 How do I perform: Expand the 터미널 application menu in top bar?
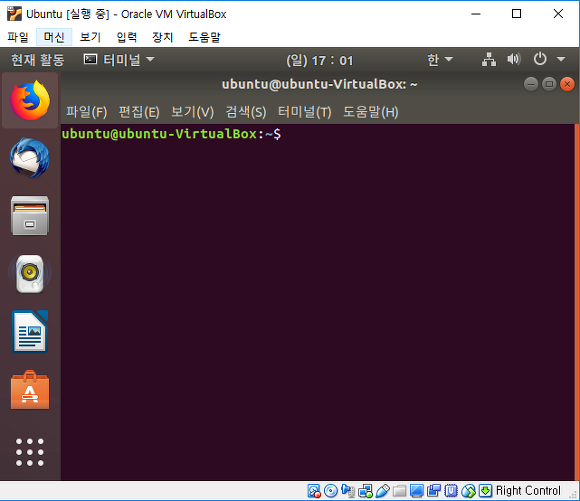119,60
